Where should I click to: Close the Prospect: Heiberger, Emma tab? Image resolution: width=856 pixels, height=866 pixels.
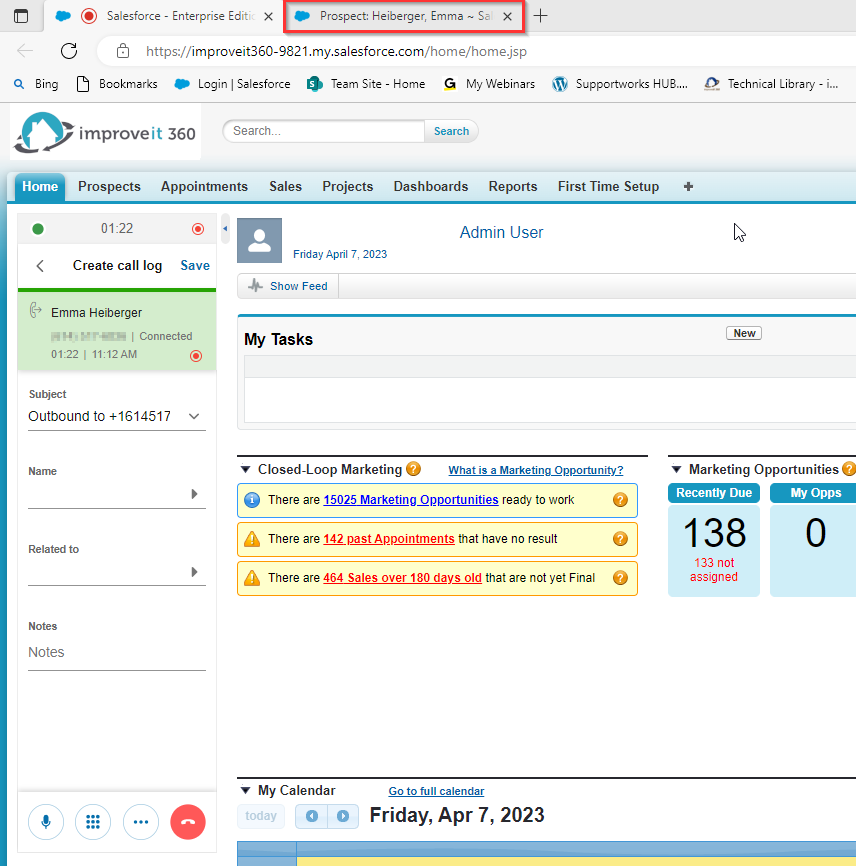coord(508,17)
